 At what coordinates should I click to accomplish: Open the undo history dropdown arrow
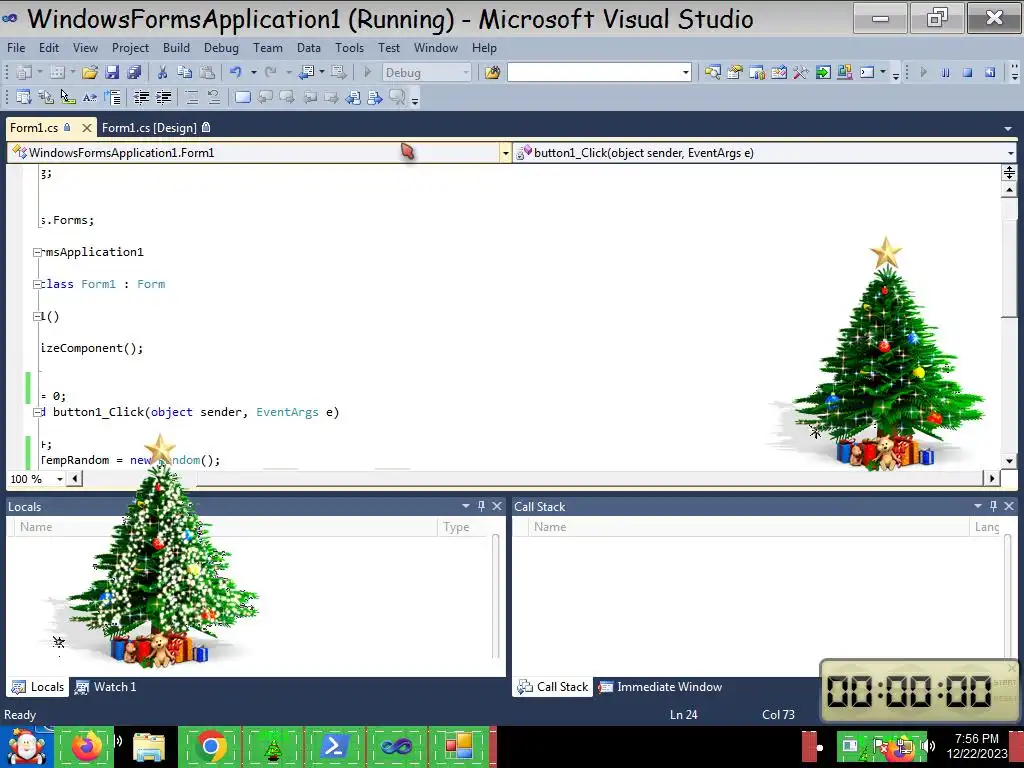(x=253, y=72)
